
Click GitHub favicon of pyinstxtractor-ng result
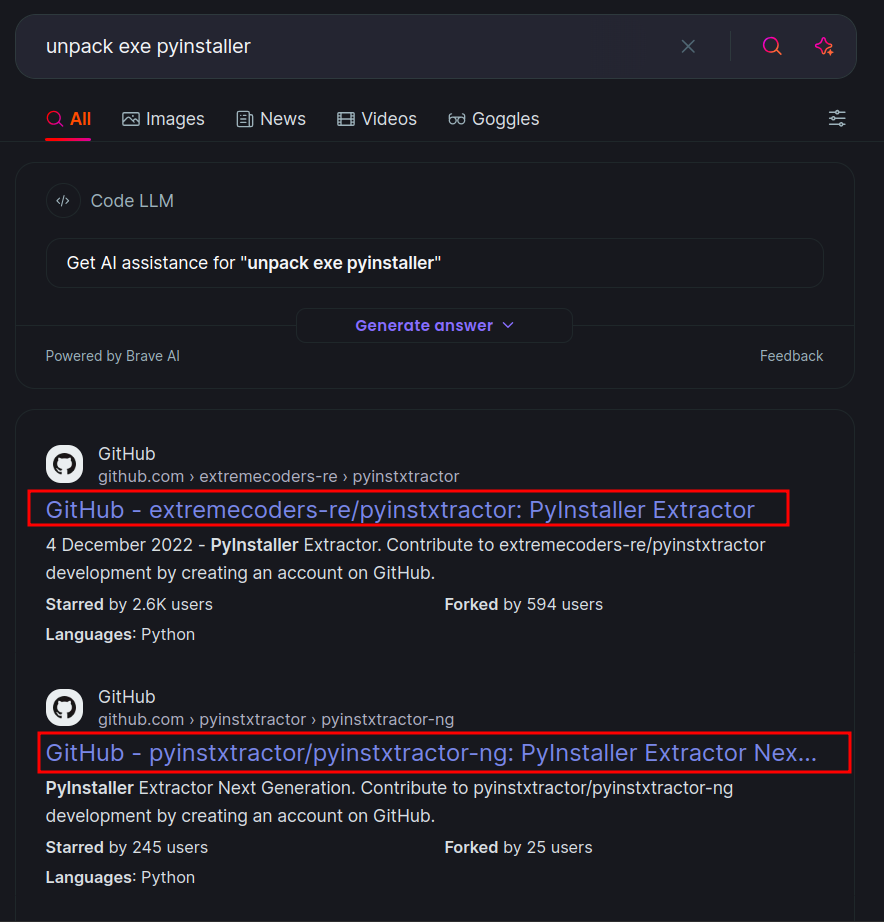(65, 708)
